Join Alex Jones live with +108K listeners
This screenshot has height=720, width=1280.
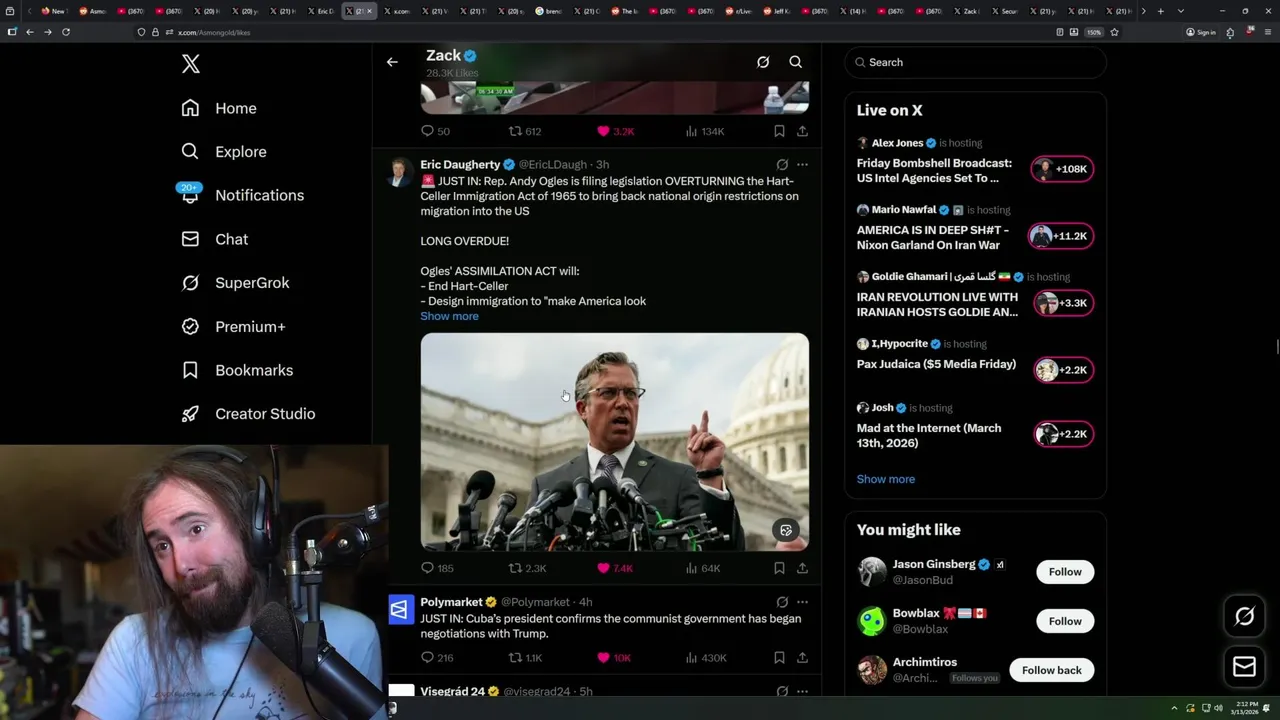tap(1063, 169)
